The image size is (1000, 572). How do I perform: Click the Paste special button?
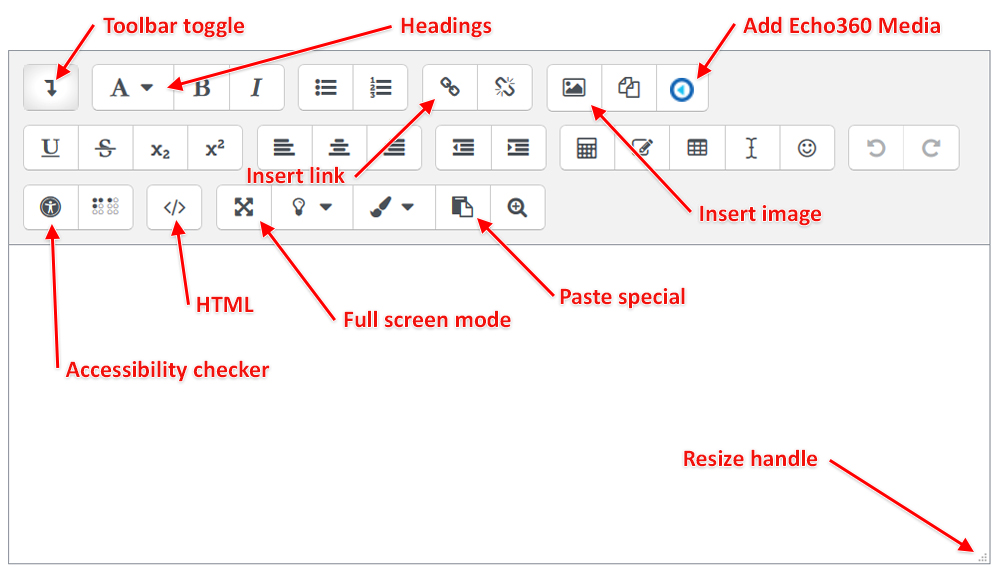coord(463,207)
